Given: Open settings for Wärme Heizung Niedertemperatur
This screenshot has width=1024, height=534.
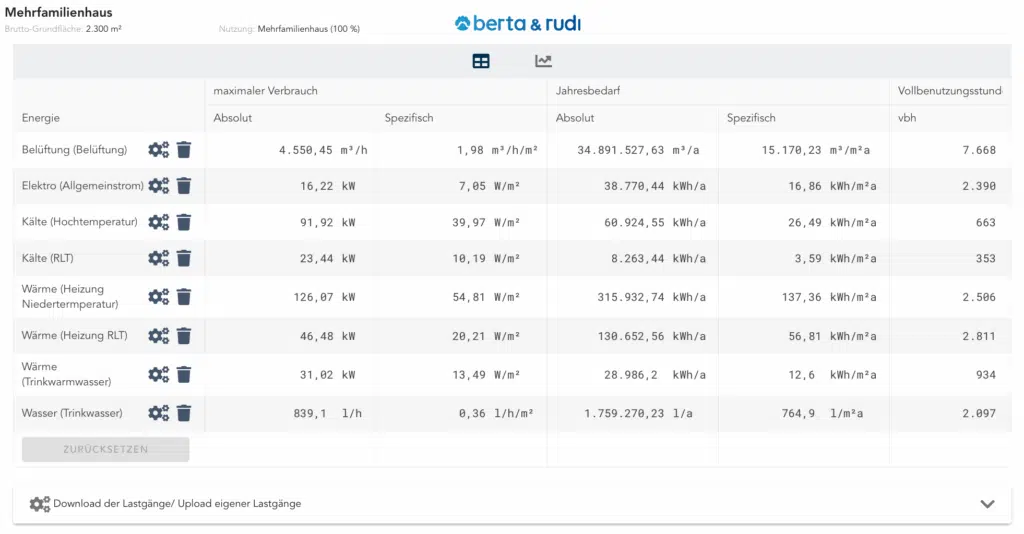Looking at the screenshot, I should coord(158,296).
